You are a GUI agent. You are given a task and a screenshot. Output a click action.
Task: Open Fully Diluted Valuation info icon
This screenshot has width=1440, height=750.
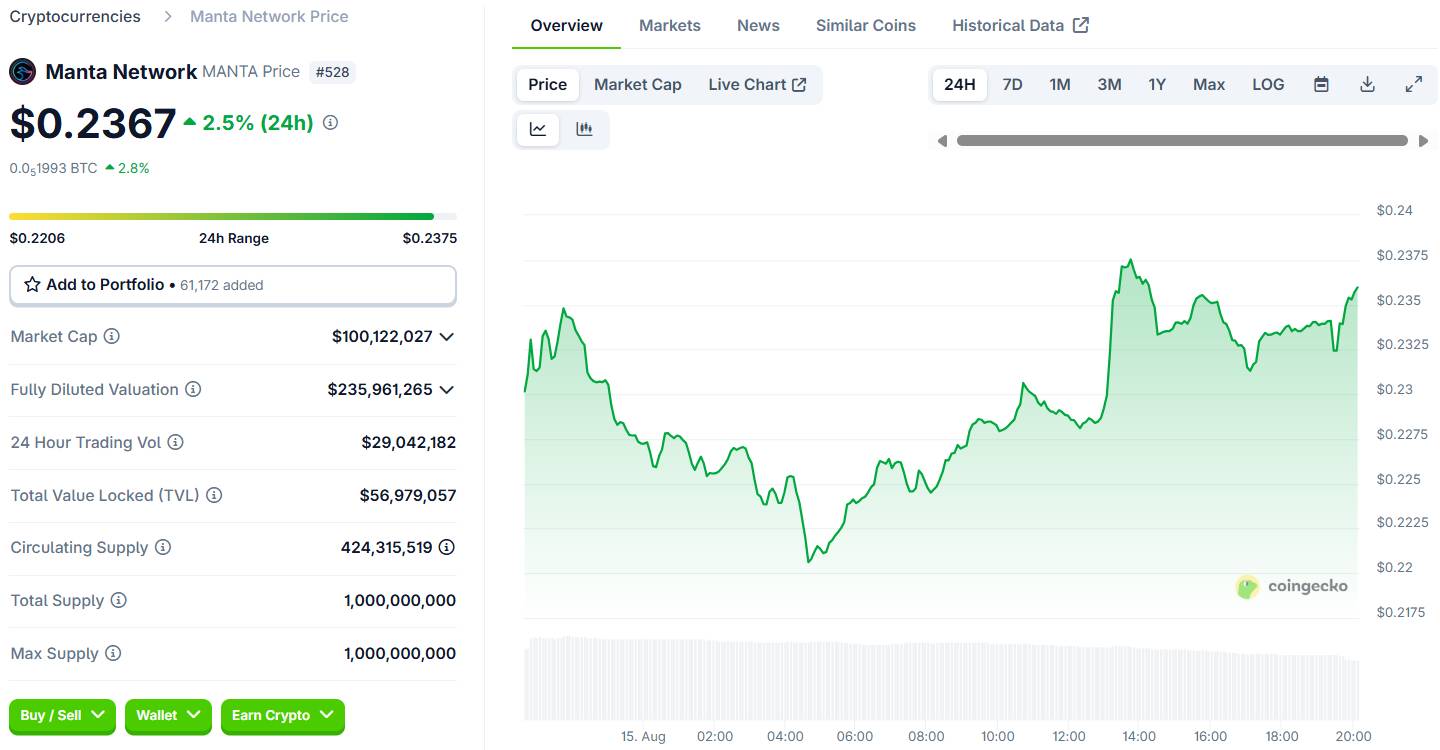(193, 389)
